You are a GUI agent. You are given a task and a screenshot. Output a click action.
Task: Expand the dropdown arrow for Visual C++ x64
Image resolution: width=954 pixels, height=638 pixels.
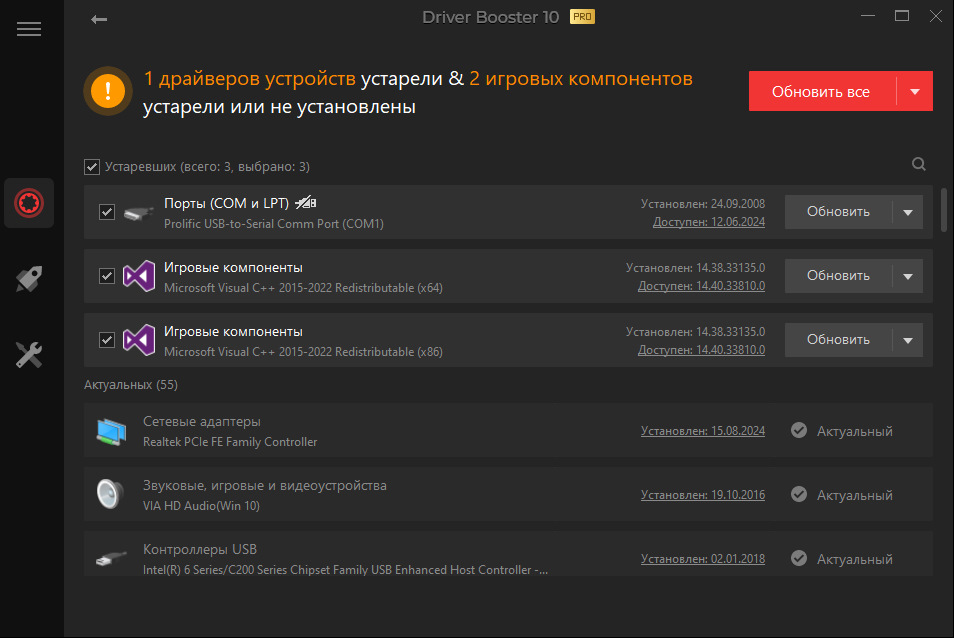(908, 276)
